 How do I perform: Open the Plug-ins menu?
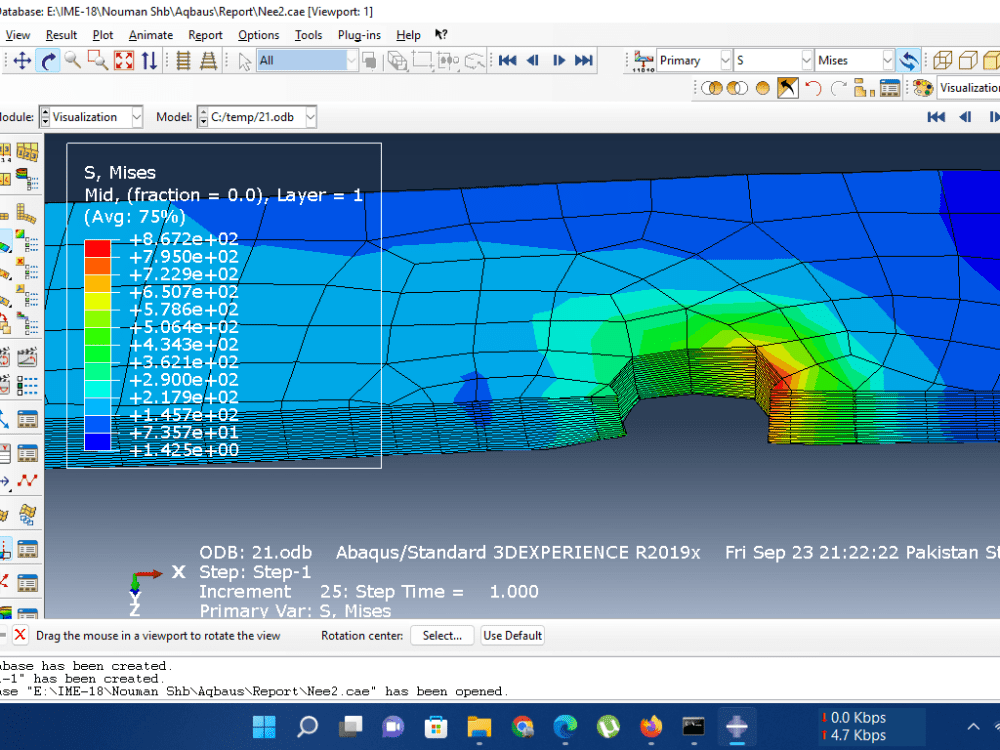click(359, 35)
